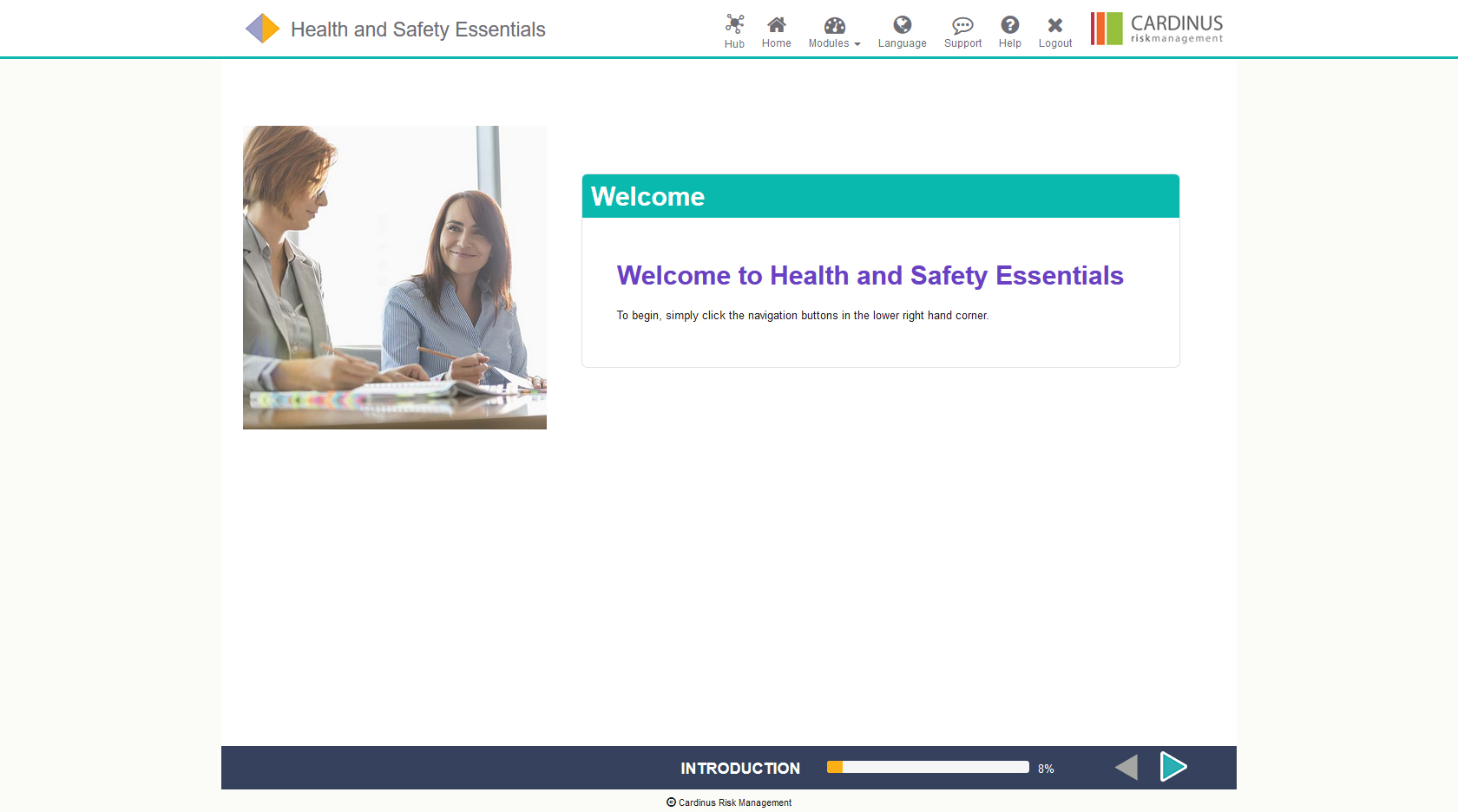The image size is (1458, 812).
Task: Click the INTRODUCTION section label
Action: [x=740, y=769]
